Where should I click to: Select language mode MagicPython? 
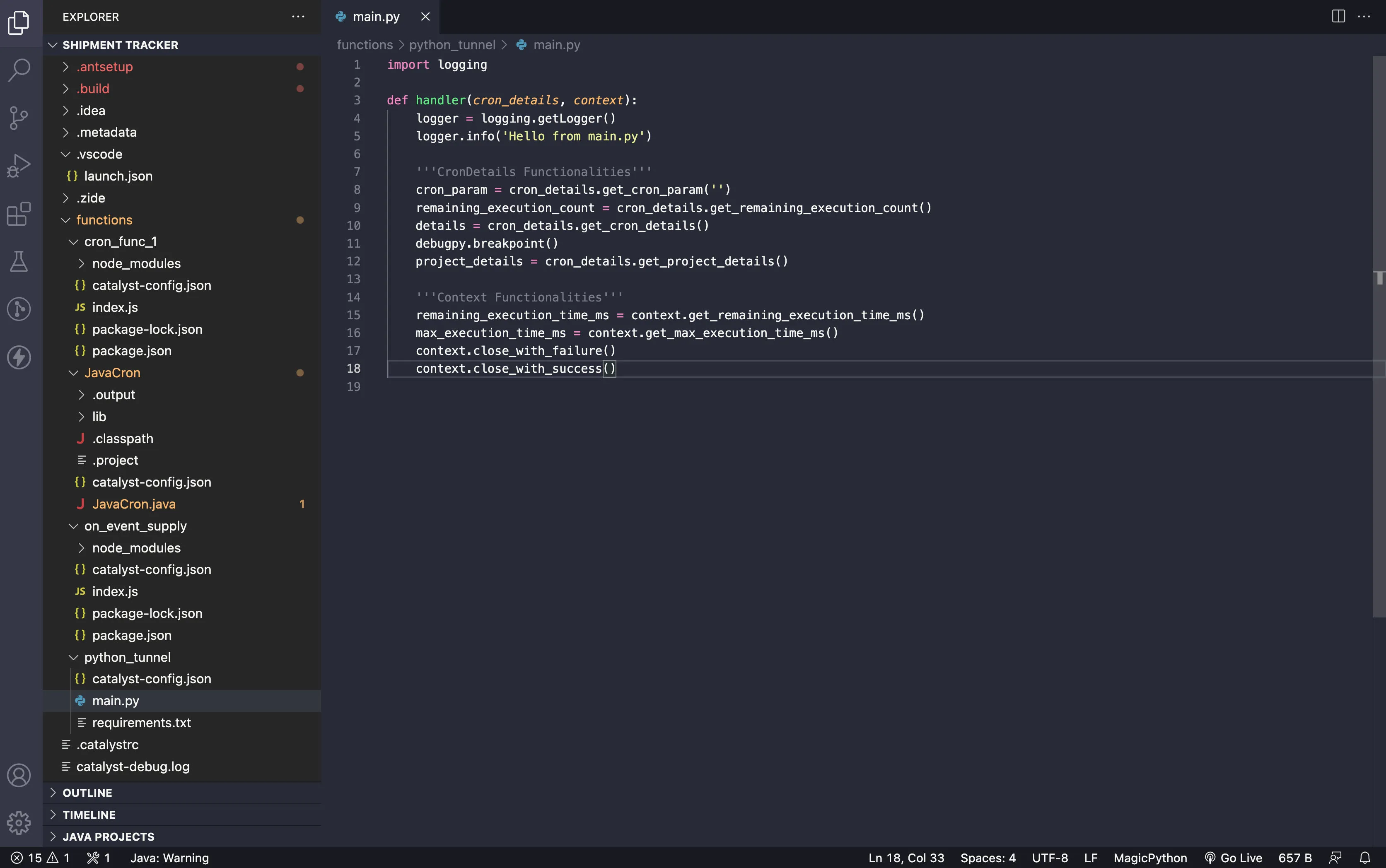(x=1150, y=858)
